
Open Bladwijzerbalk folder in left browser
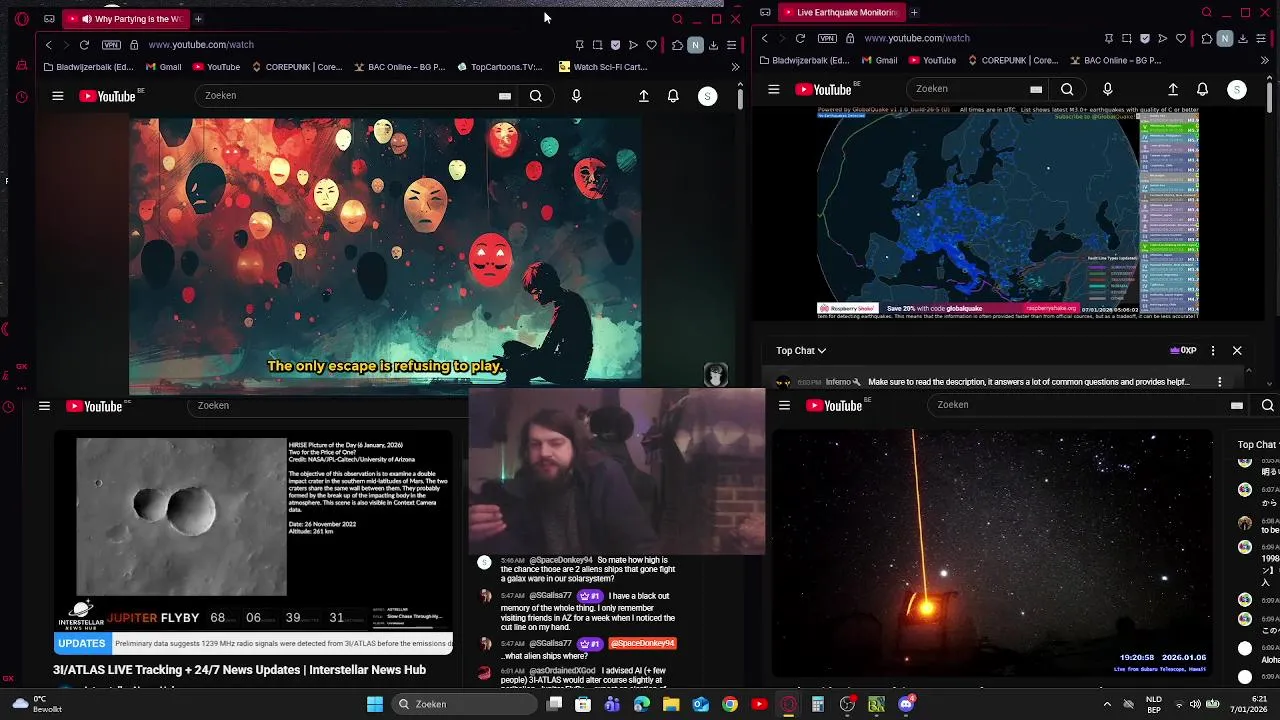(x=89, y=67)
